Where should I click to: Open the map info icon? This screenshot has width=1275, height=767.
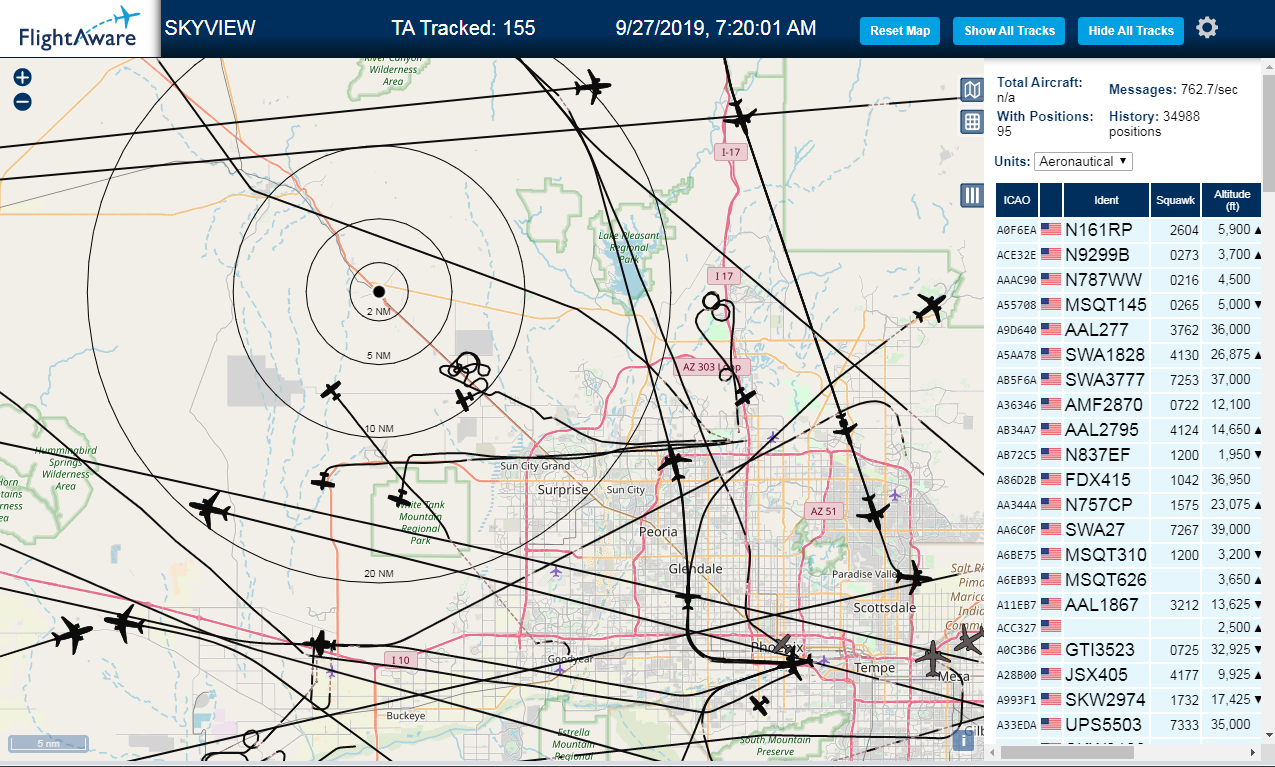coord(963,740)
